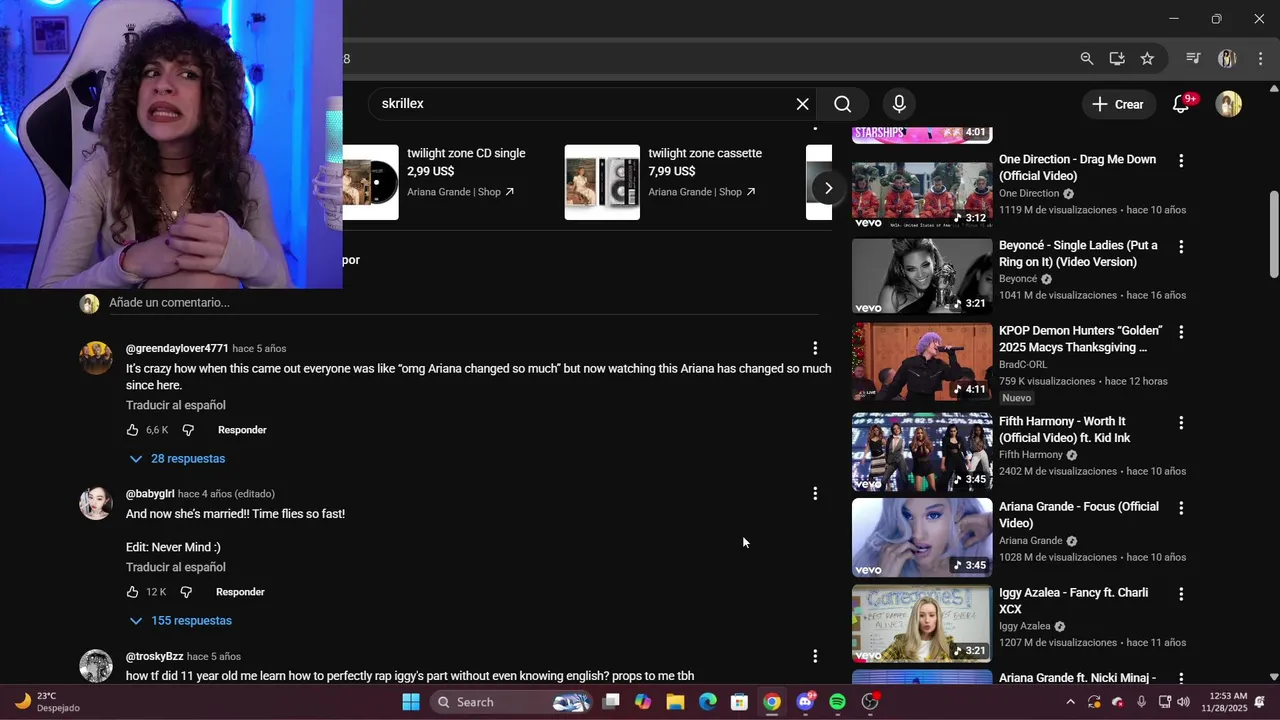
Task: Open Chrome three-dot menu
Action: tap(1260, 59)
